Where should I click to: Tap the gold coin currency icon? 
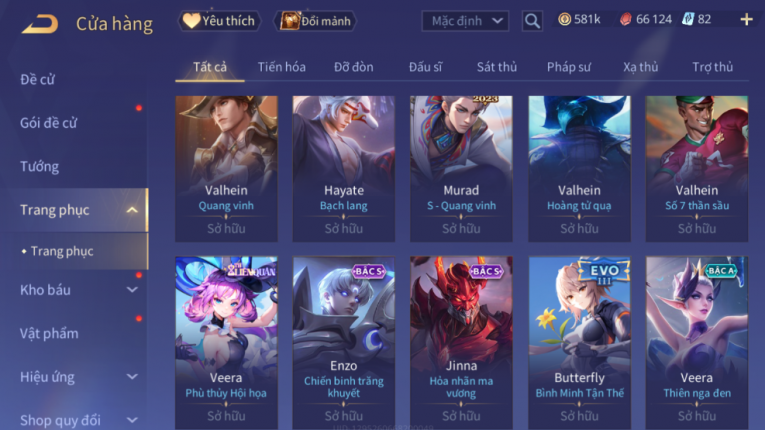[x=564, y=20]
